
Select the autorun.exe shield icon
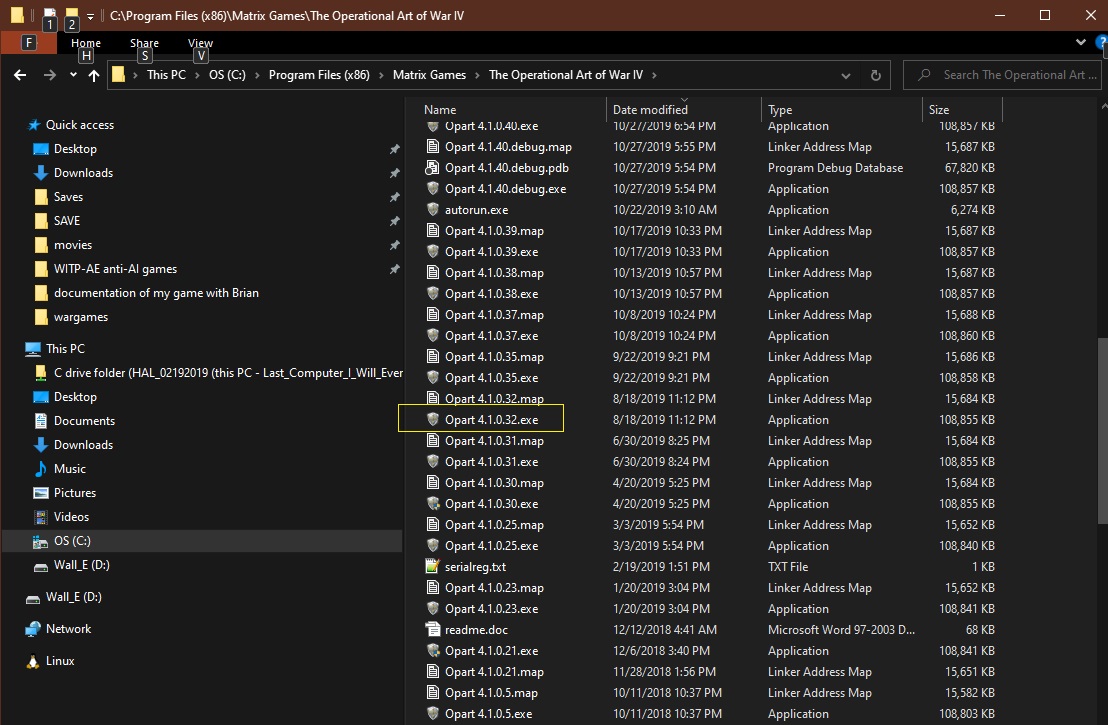(x=433, y=209)
